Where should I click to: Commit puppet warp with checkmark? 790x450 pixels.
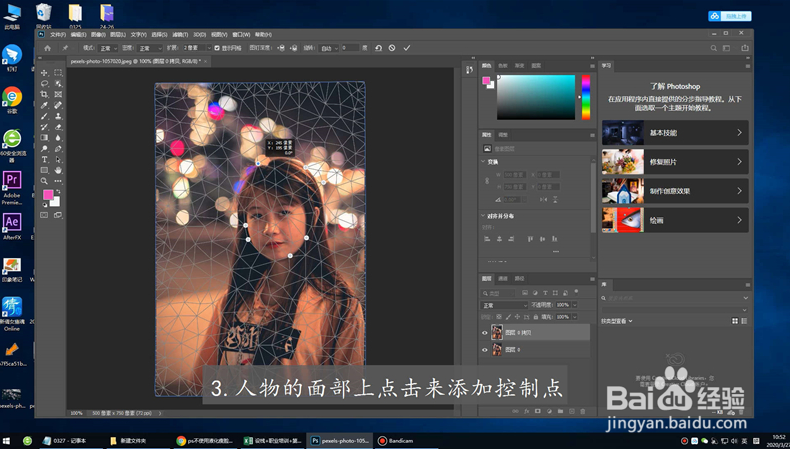click(x=407, y=48)
